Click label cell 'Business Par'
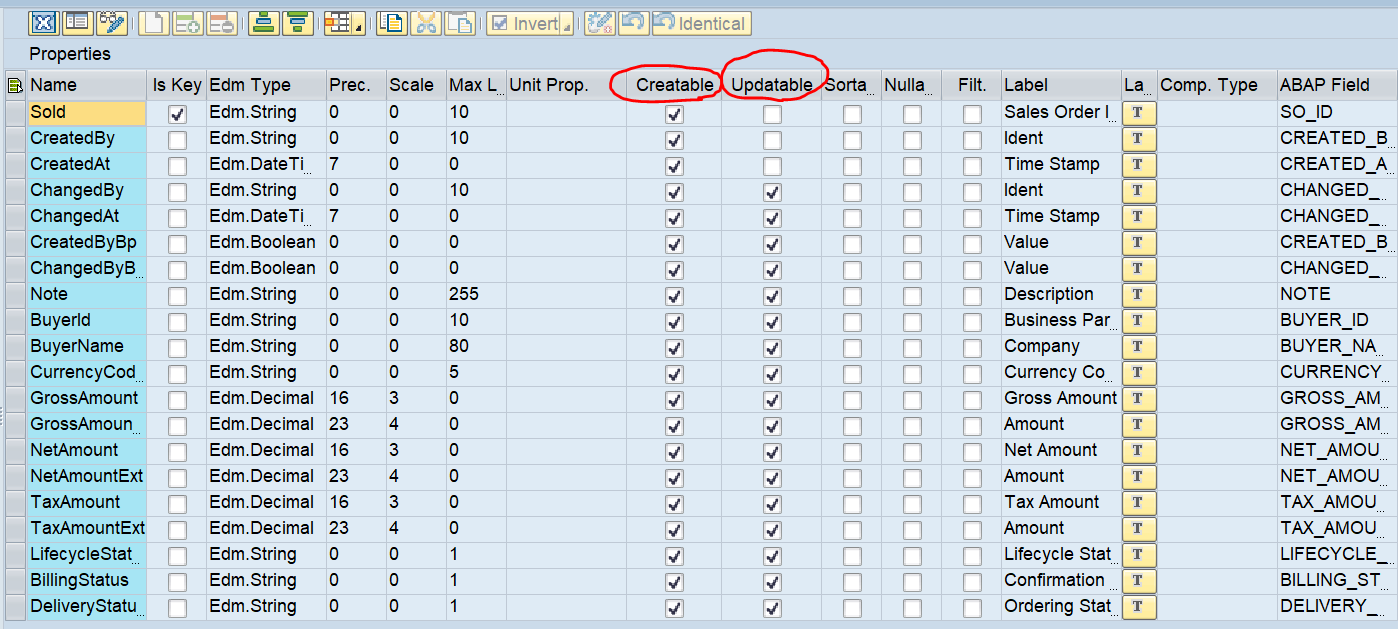 point(1060,320)
